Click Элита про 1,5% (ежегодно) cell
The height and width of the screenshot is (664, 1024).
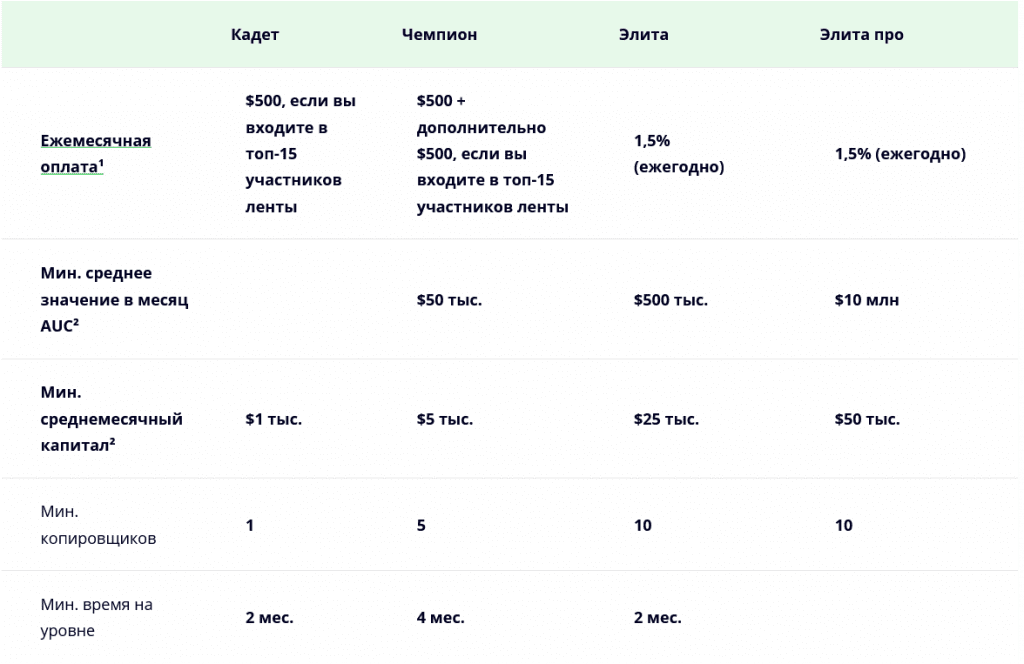[900, 154]
